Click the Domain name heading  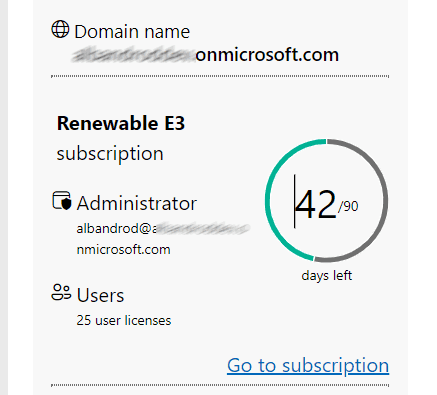click(132, 32)
